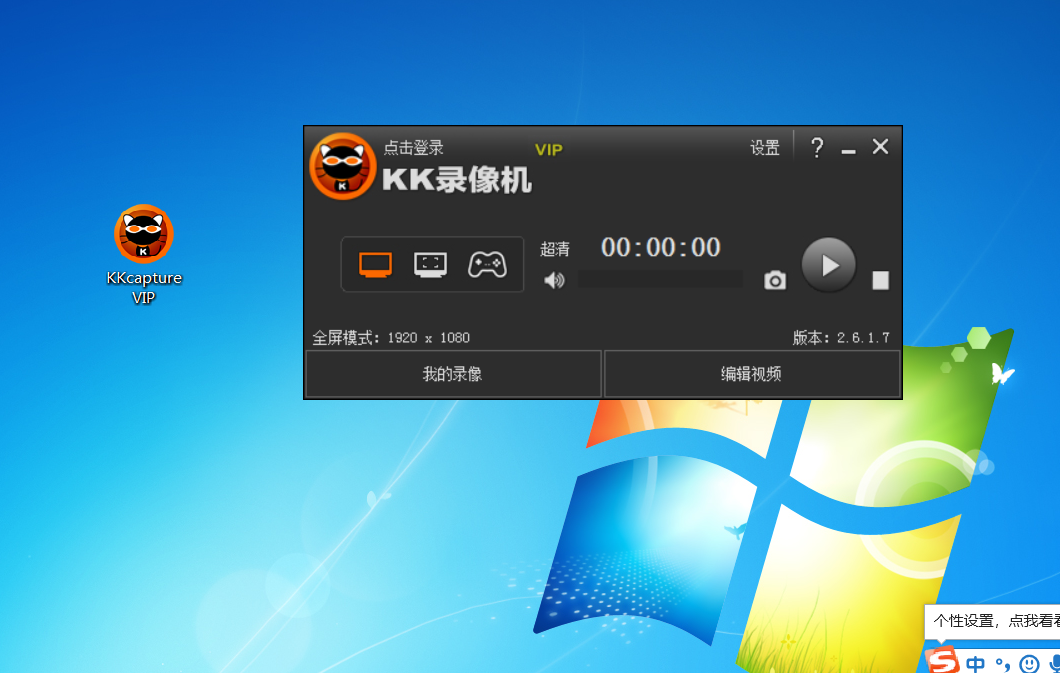Click the KK录像机 title text
Image resolution: width=1060 pixels, height=673 pixels.
tap(457, 180)
